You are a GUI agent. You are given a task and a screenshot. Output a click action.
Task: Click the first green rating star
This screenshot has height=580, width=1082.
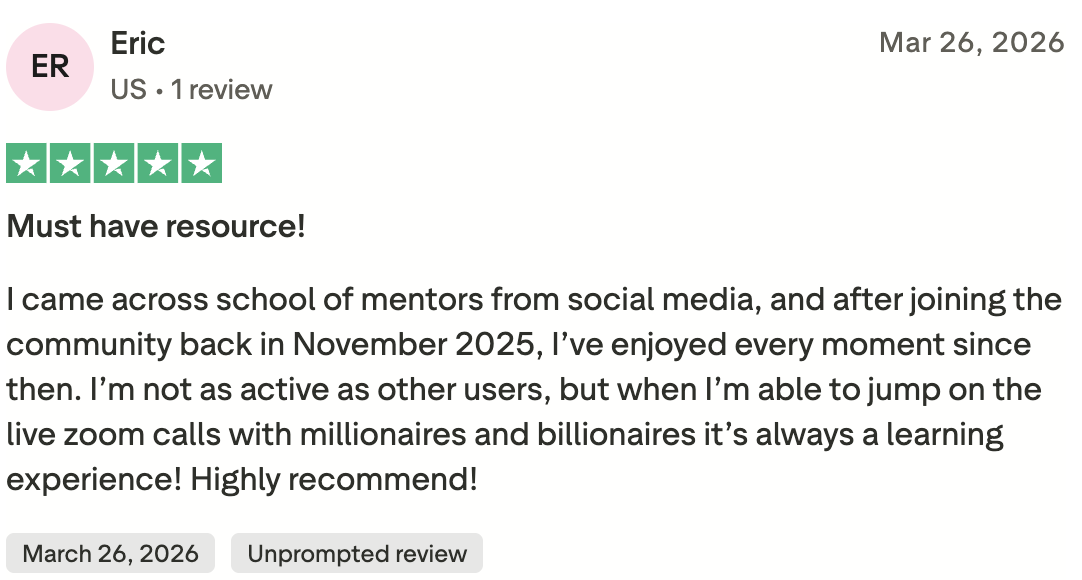pos(26,163)
